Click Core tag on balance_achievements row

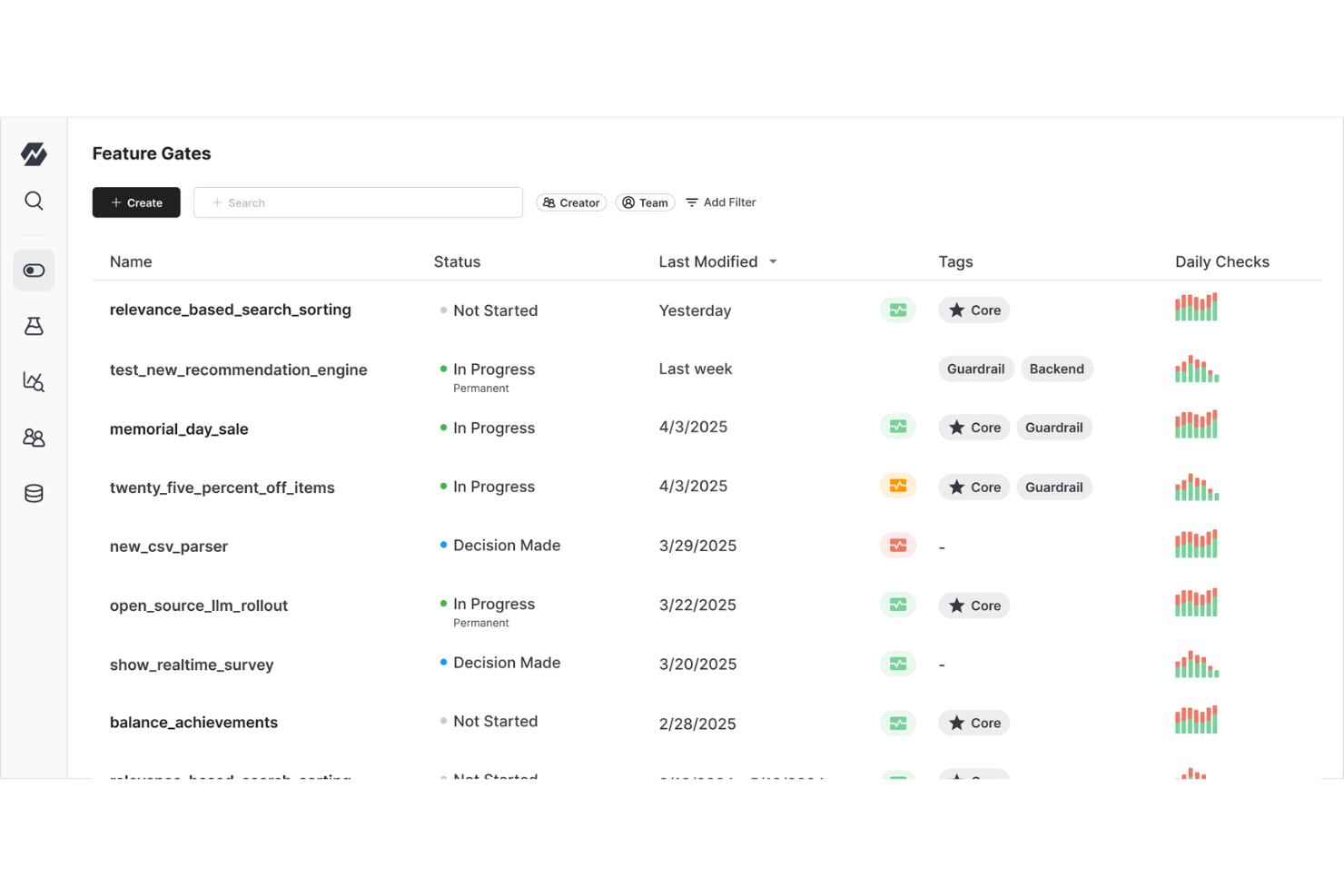[974, 723]
